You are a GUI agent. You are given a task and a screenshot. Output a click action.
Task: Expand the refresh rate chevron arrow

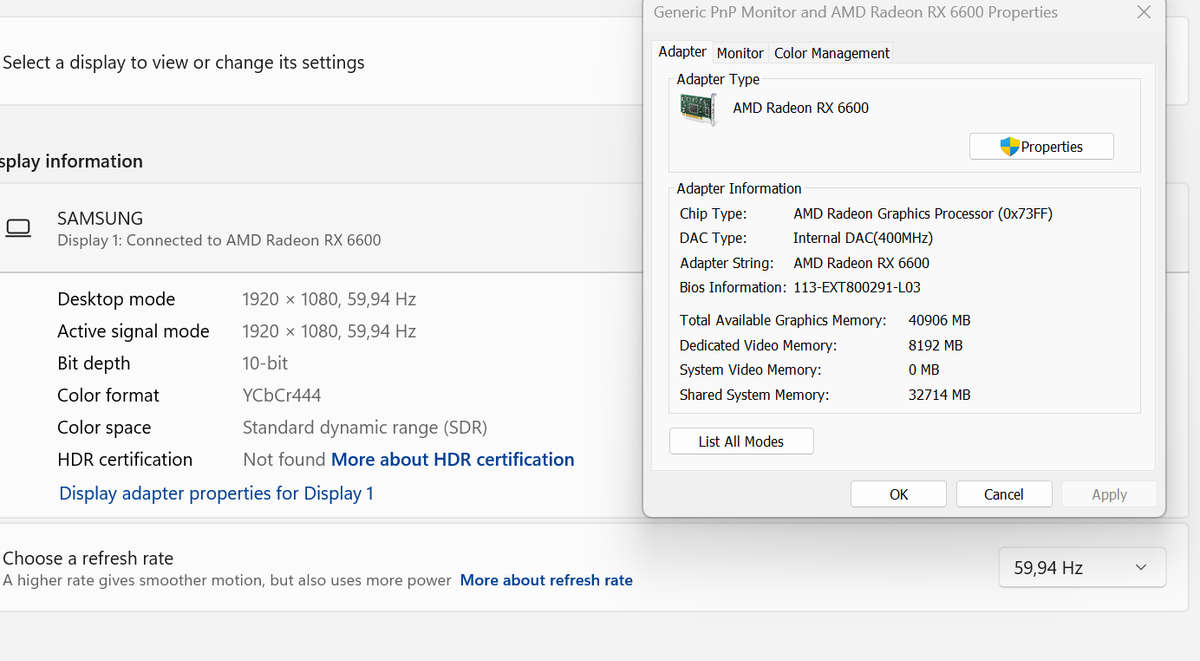pos(1141,568)
